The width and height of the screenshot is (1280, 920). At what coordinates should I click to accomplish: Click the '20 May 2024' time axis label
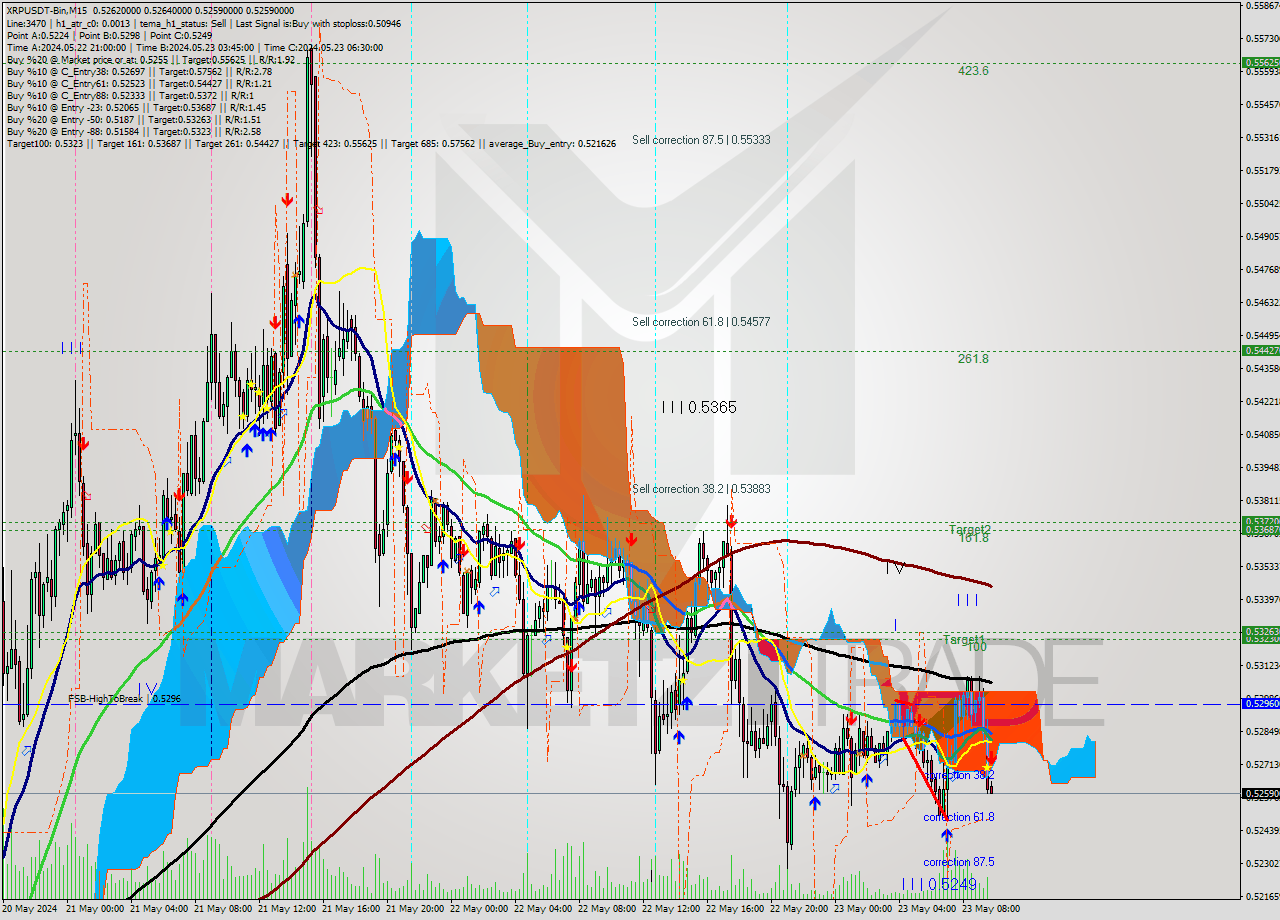30,909
